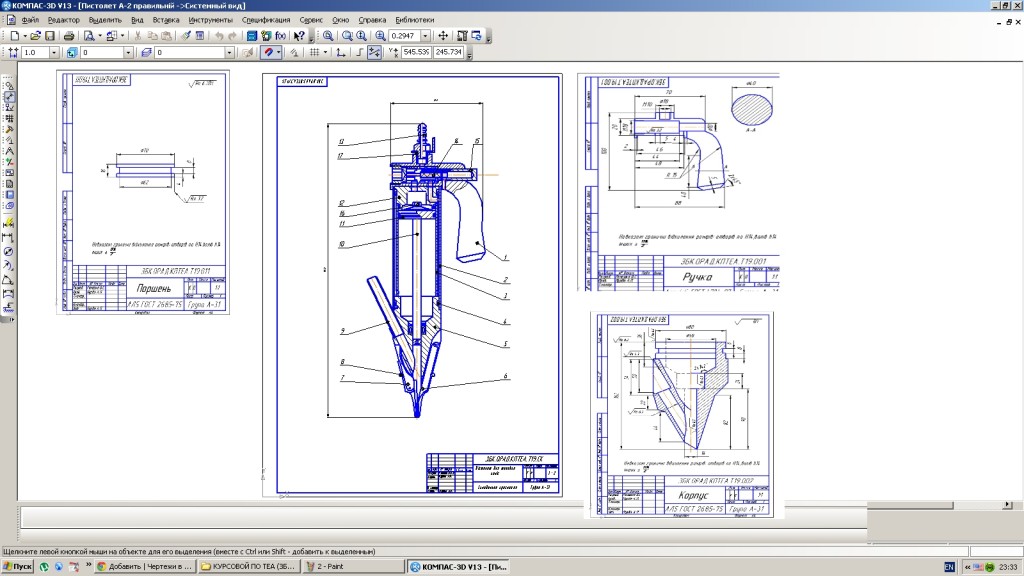Open the Document Manager icon

point(251,36)
